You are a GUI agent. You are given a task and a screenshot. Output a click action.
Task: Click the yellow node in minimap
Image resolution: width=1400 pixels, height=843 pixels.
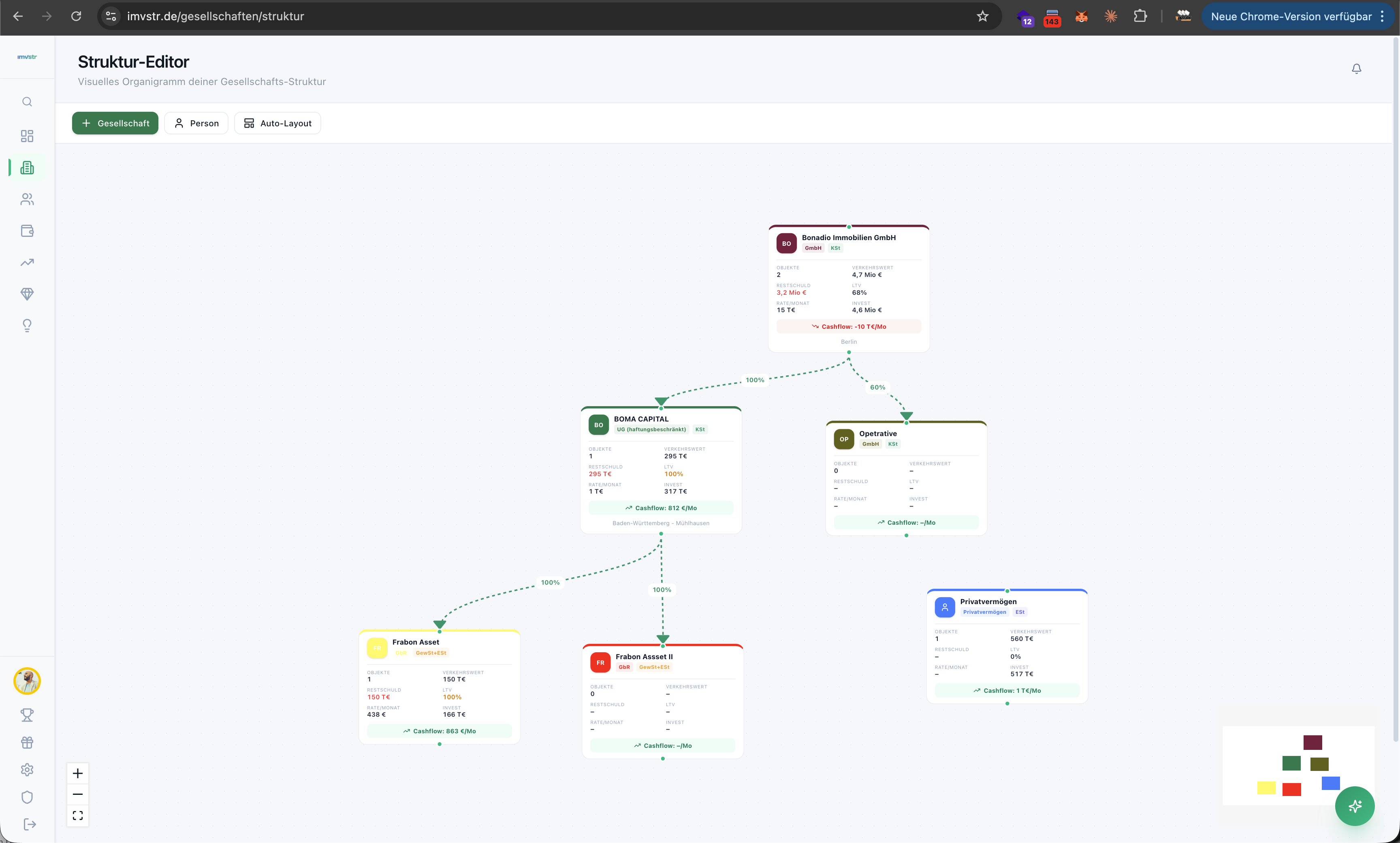(x=1266, y=788)
